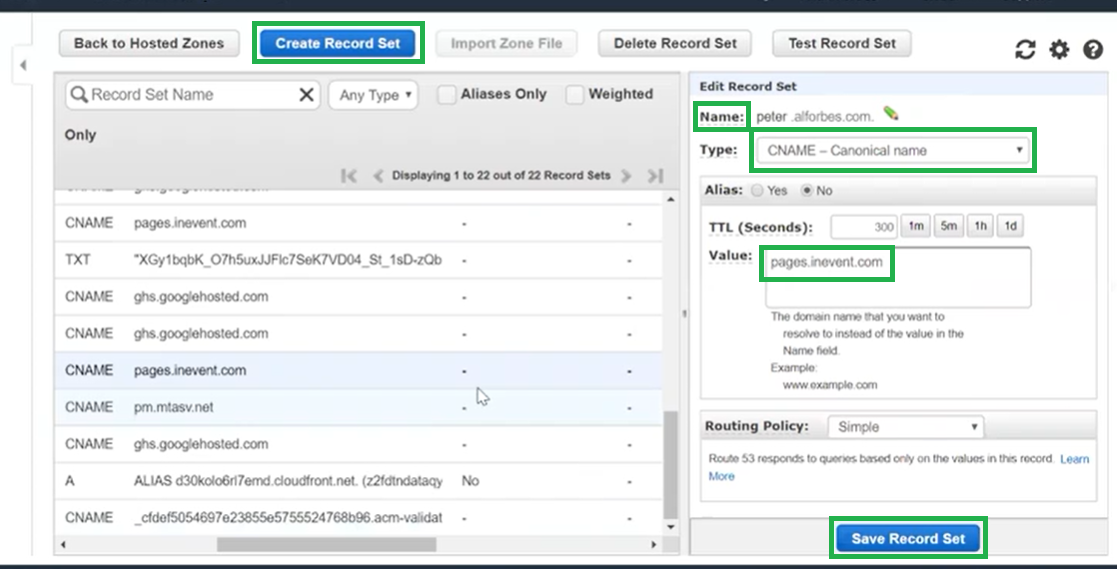Set TTL to 1h
This screenshot has height=569, width=1117.
click(980, 226)
